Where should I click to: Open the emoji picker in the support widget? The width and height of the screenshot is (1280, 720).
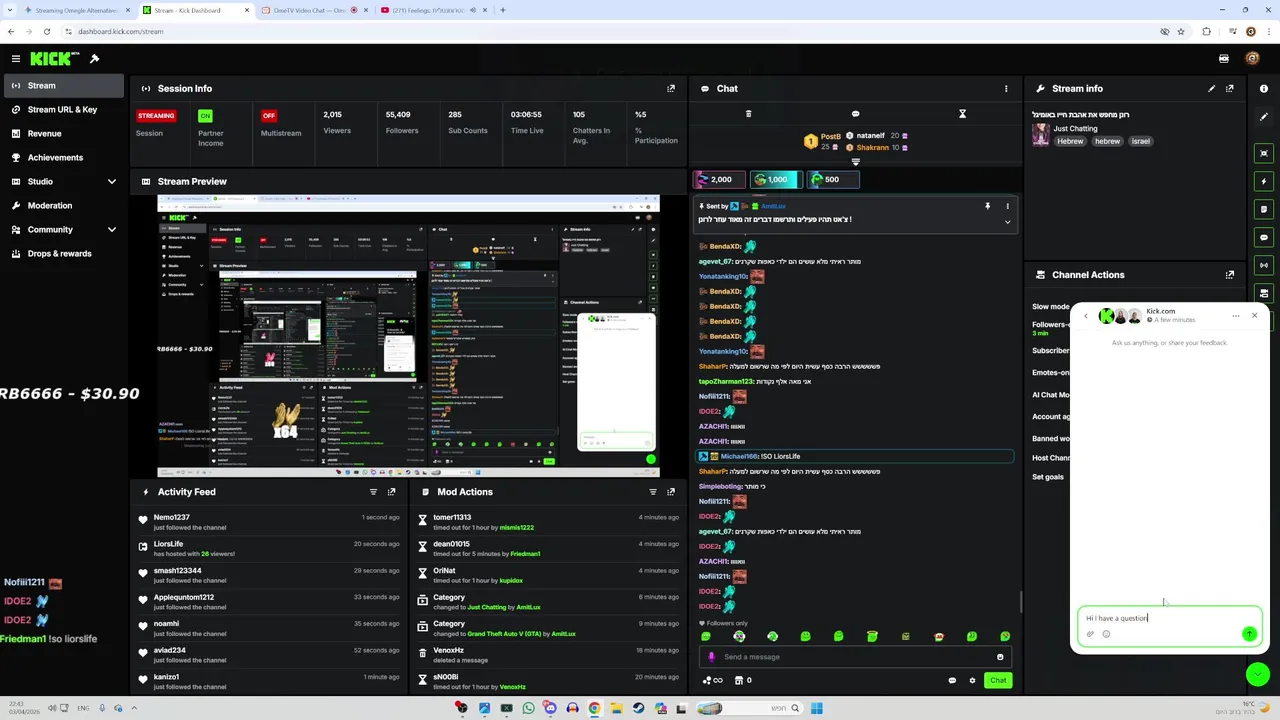click(1106, 634)
